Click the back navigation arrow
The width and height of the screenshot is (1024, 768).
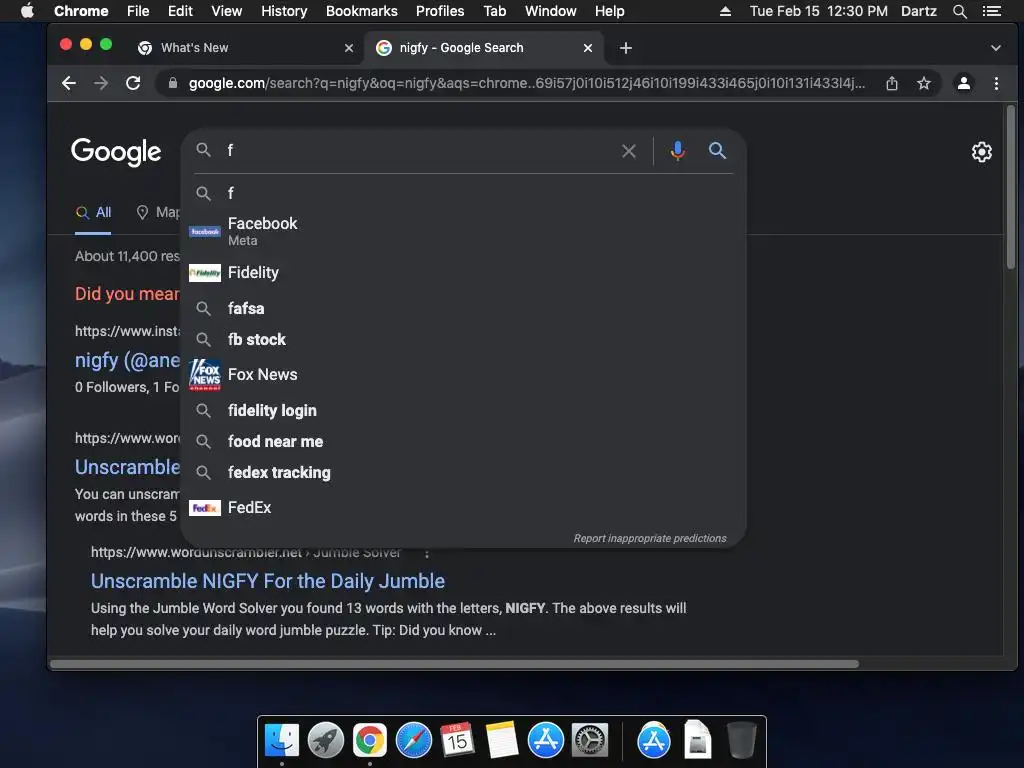69,83
